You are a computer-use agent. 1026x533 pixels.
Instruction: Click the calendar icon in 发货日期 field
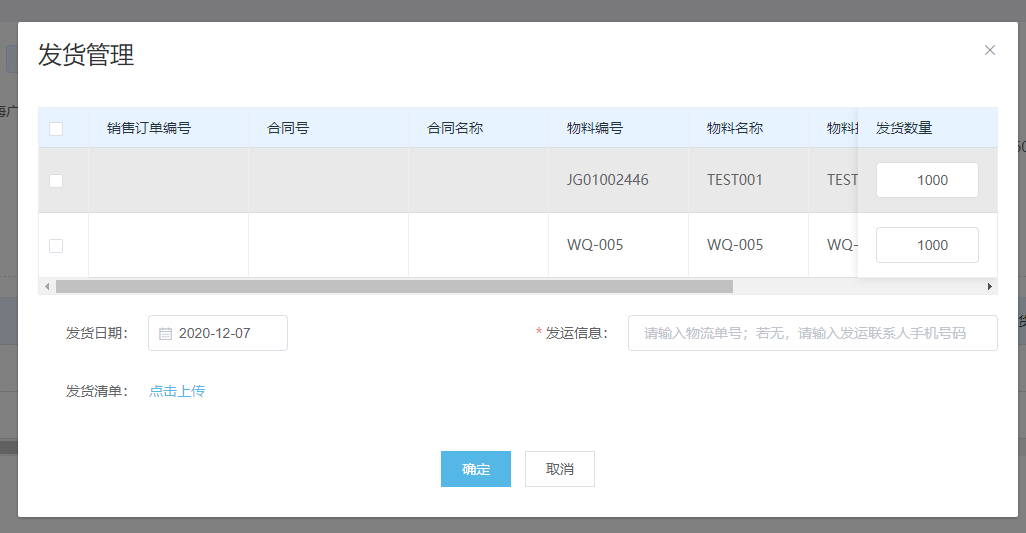point(166,334)
